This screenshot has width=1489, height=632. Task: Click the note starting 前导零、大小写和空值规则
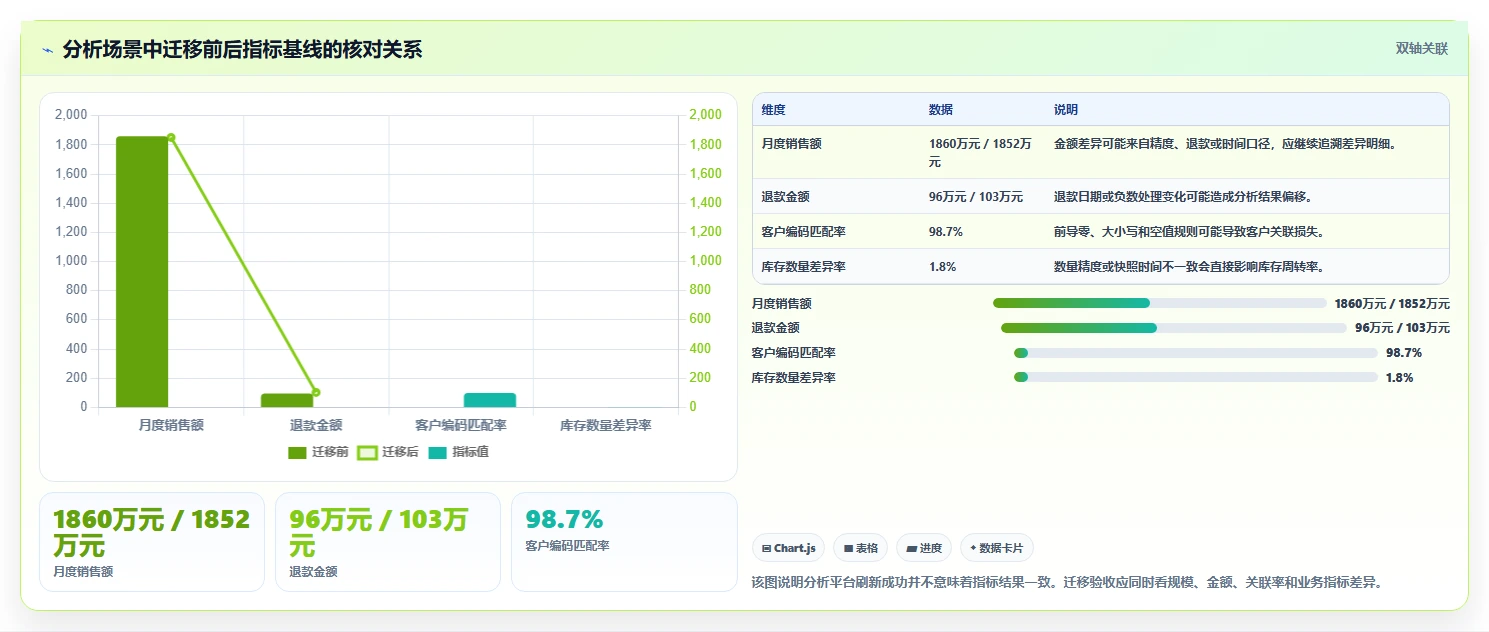tap(1189, 231)
